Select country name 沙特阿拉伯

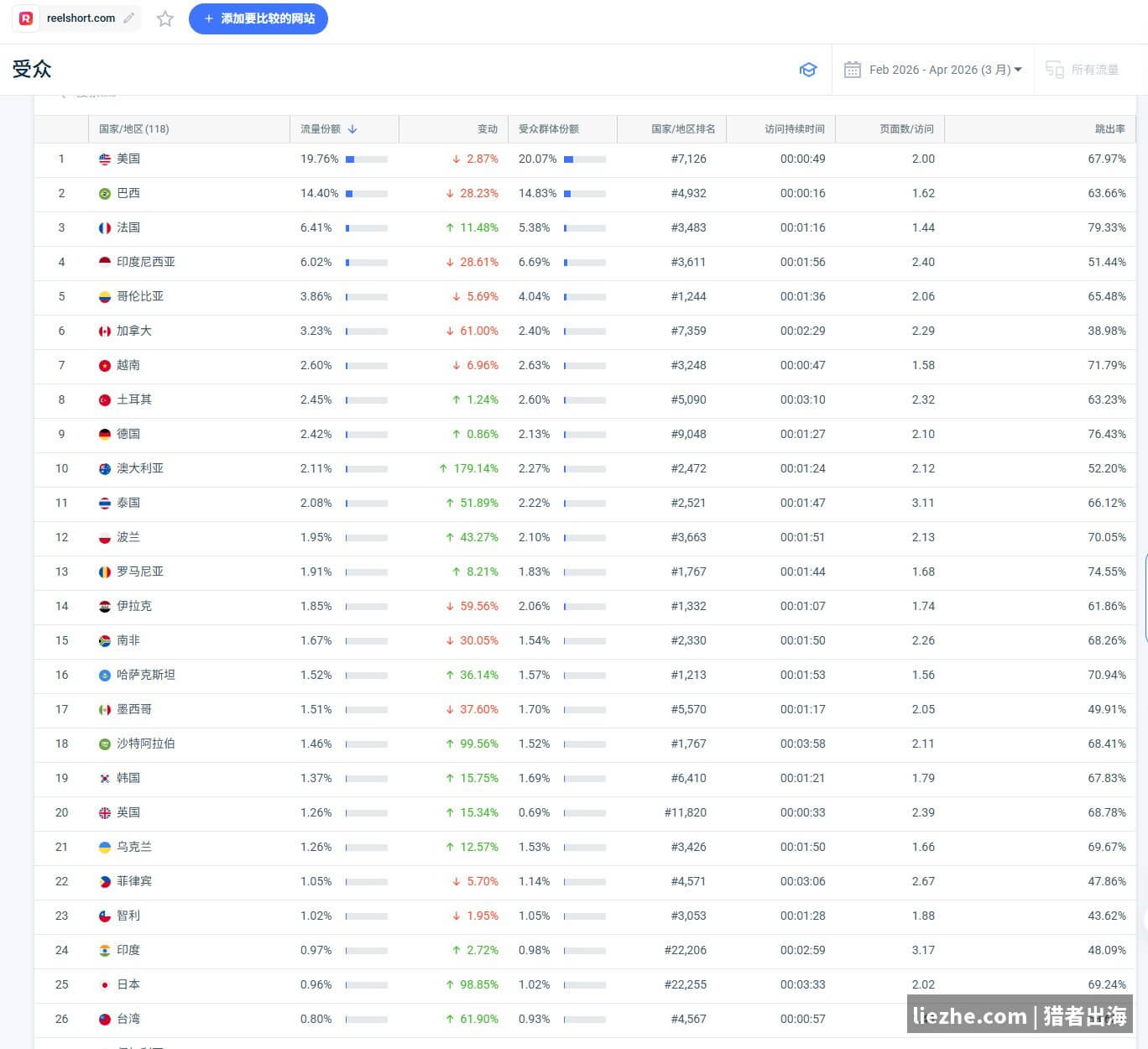tap(146, 744)
